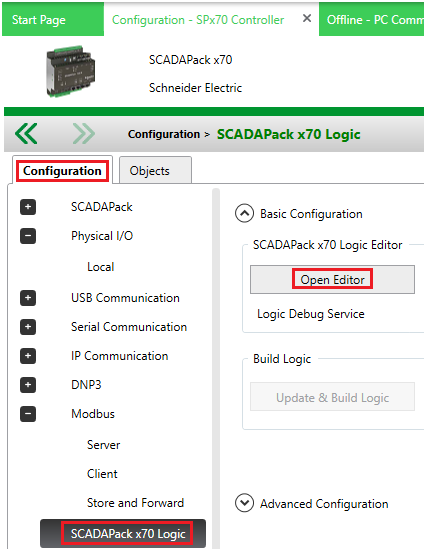Select Local under Physical I/O
Screen dimensions: 424x549
point(100,267)
